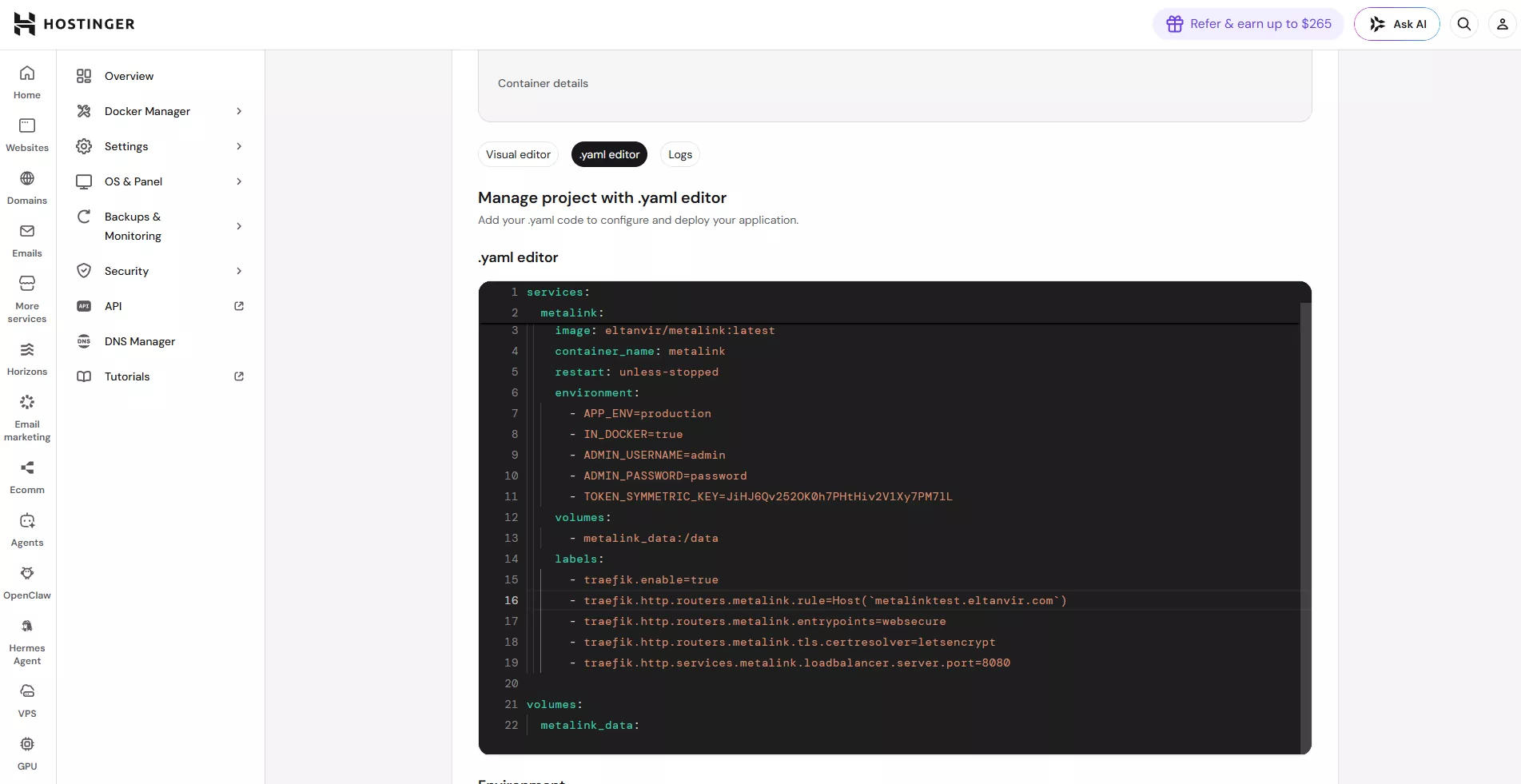Open Emails envelope icon

coord(27,231)
